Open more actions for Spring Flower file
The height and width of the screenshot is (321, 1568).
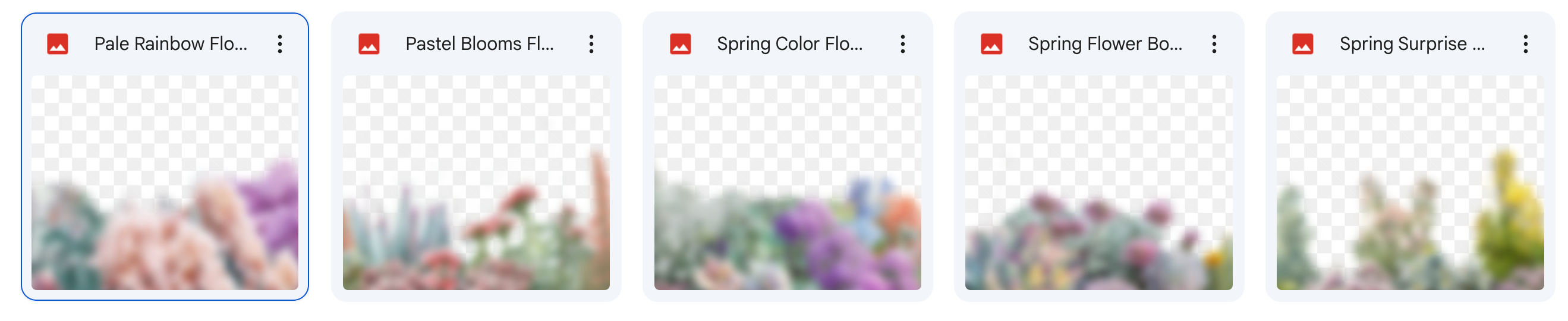1214,44
